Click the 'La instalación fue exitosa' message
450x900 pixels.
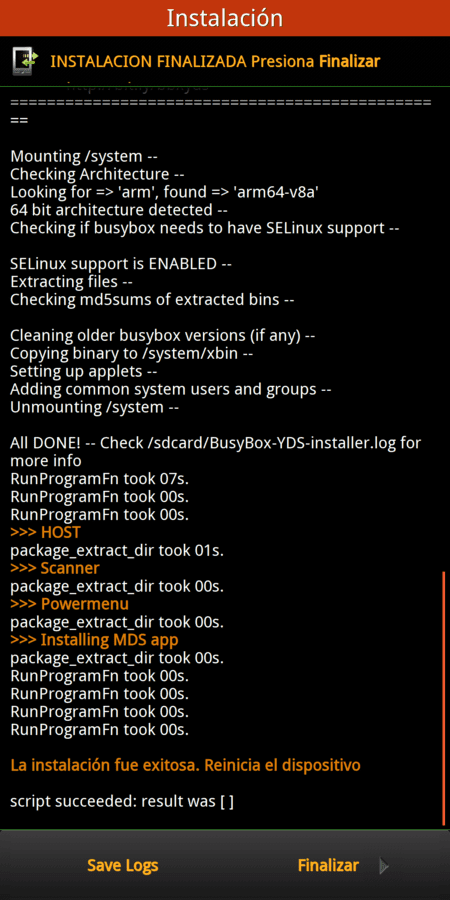tap(185, 765)
